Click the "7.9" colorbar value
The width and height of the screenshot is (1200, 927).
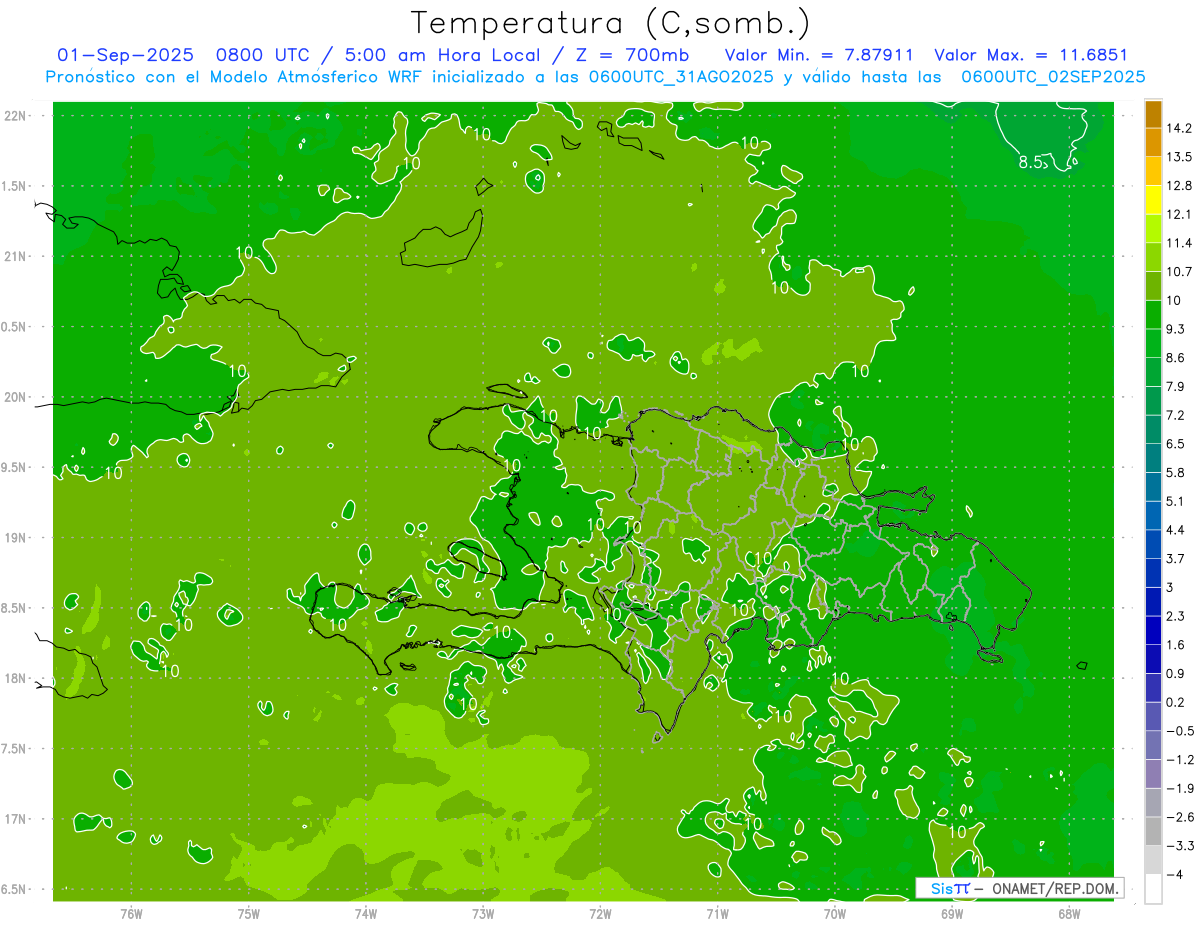pyautogui.click(x=1176, y=386)
